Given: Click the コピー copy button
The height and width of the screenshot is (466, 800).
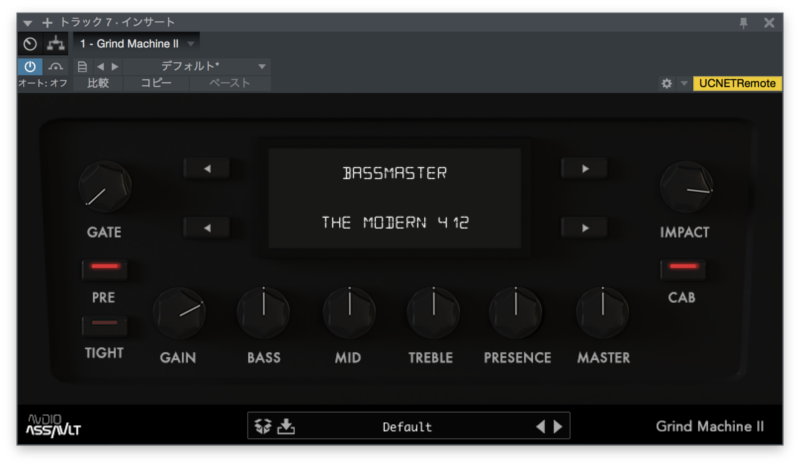Looking at the screenshot, I should [156, 83].
